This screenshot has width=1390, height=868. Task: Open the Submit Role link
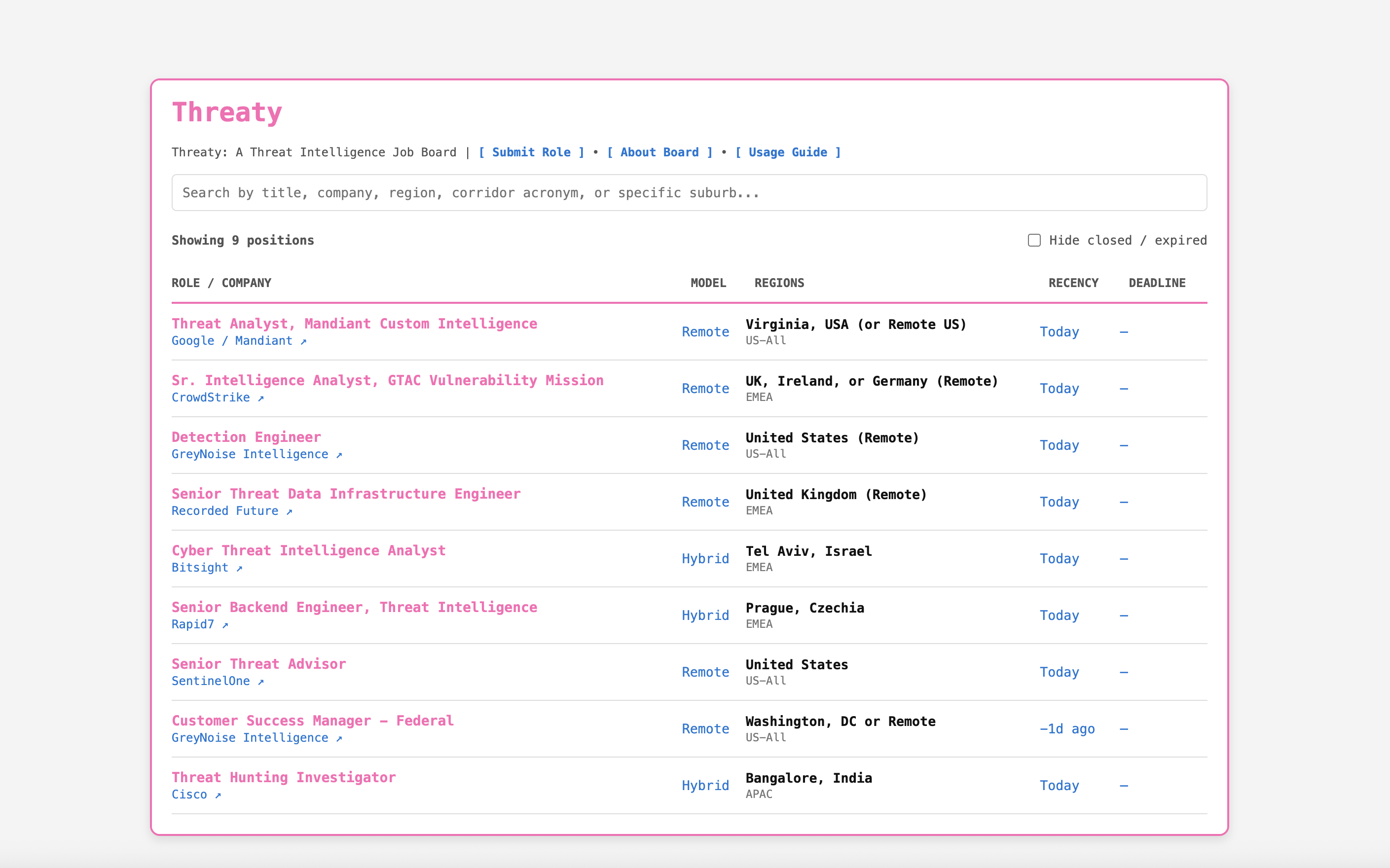531,152
